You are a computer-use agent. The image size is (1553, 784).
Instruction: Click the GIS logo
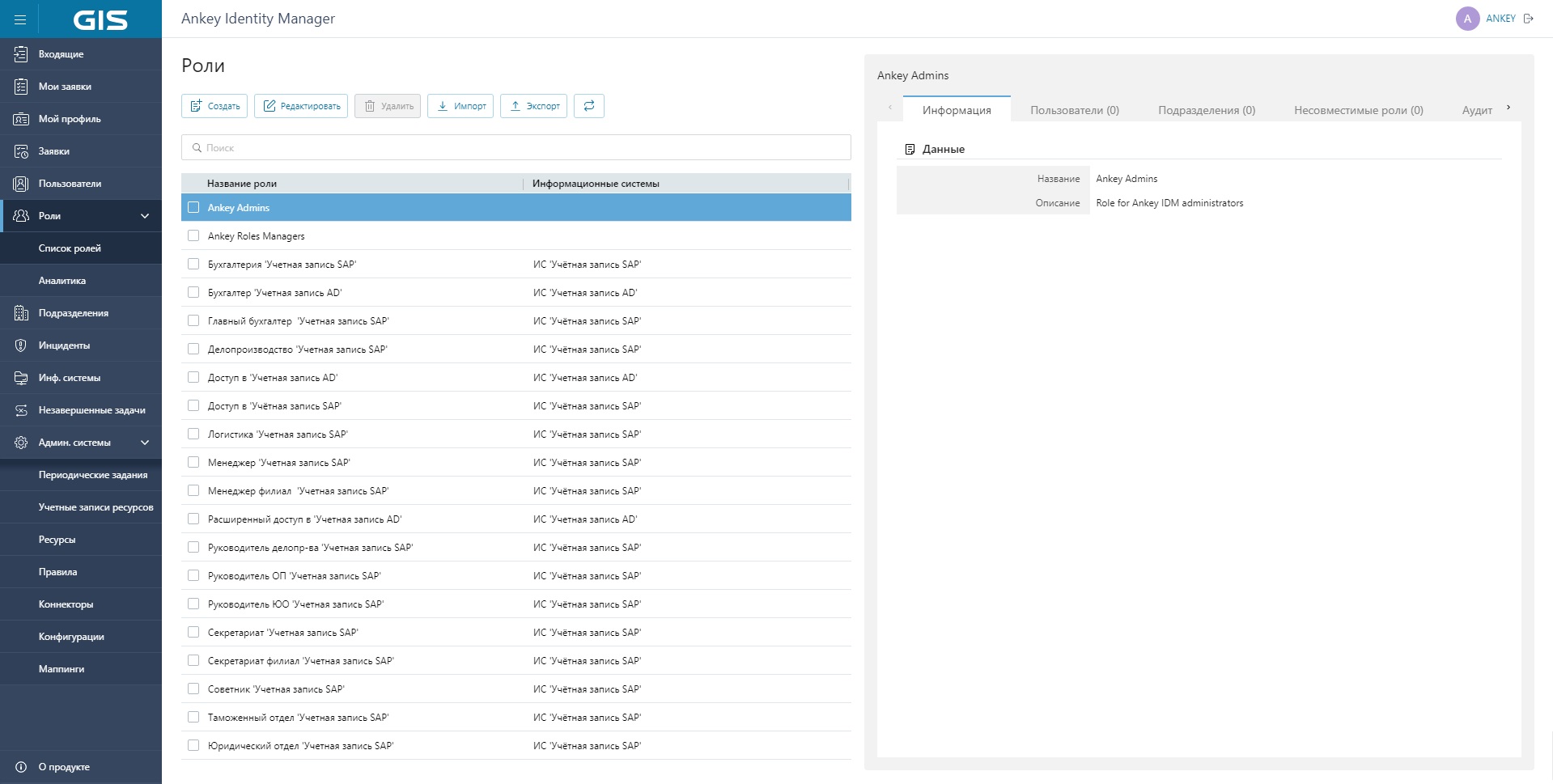point(100,19)
